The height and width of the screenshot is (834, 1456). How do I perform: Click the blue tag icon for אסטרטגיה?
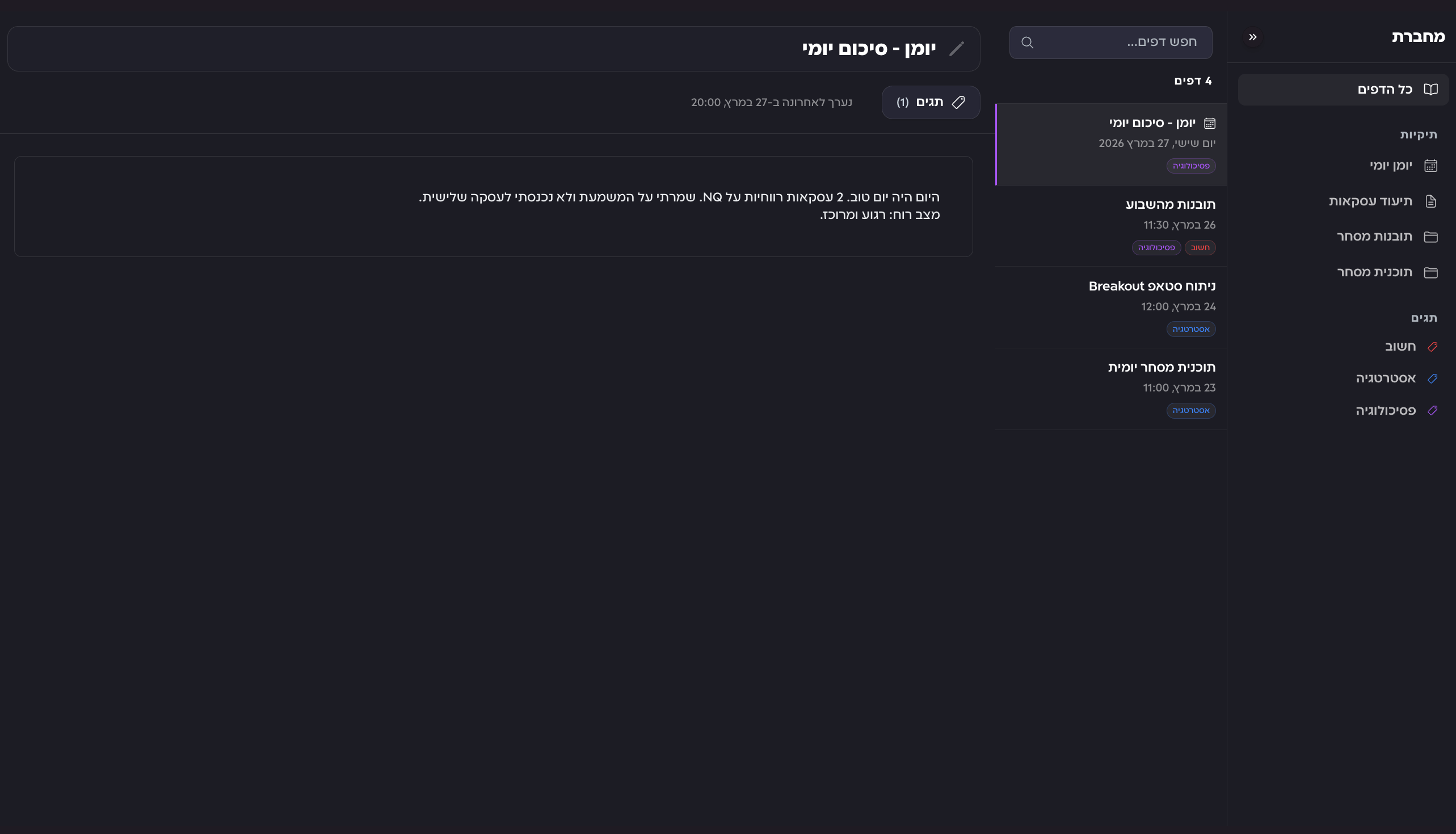[1433, 378]
